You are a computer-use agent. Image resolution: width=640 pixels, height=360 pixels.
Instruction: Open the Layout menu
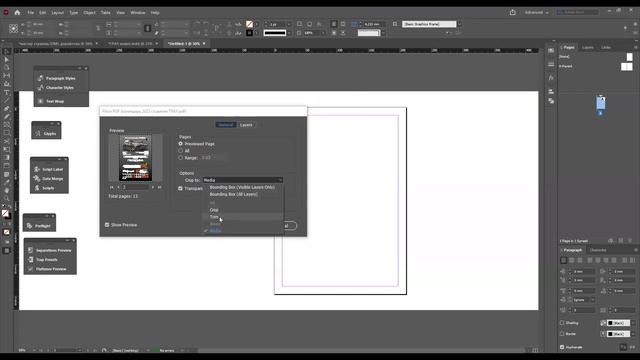click(x=58, y=13)
